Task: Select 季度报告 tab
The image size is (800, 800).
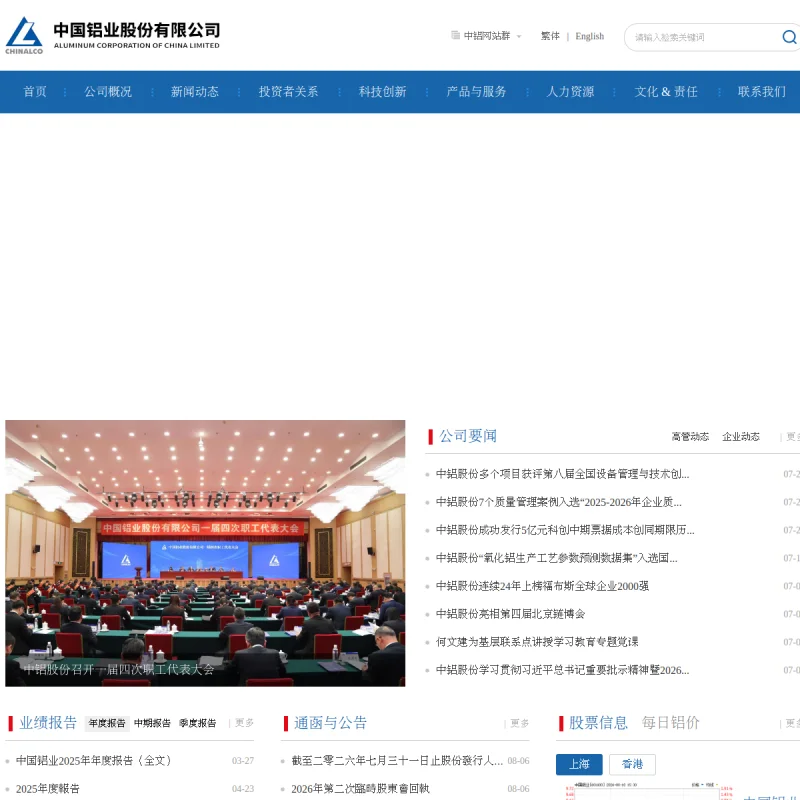Action: click(x=197, y=723)
